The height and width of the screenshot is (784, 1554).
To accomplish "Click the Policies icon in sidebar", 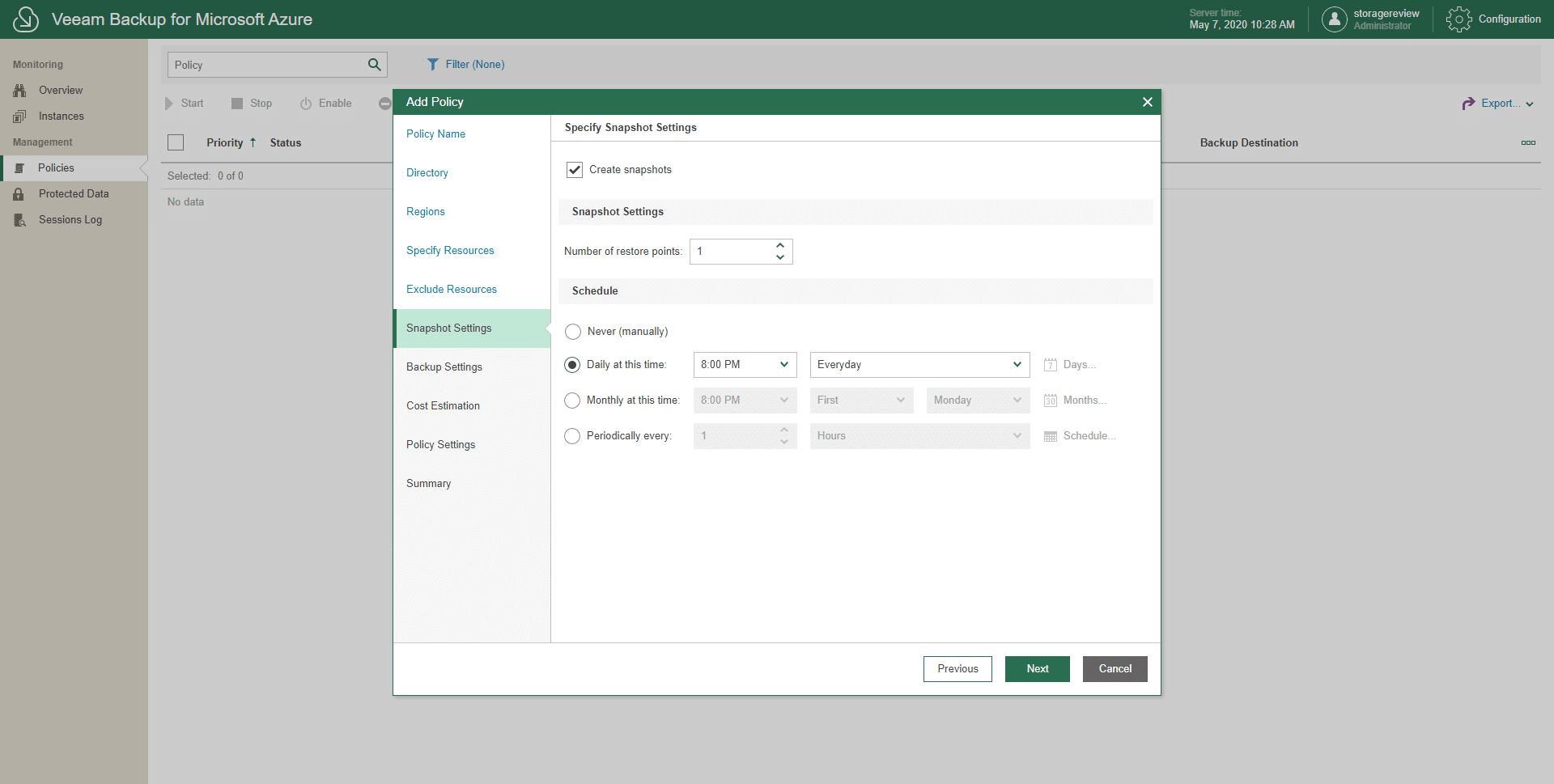I will pos(19,168).
